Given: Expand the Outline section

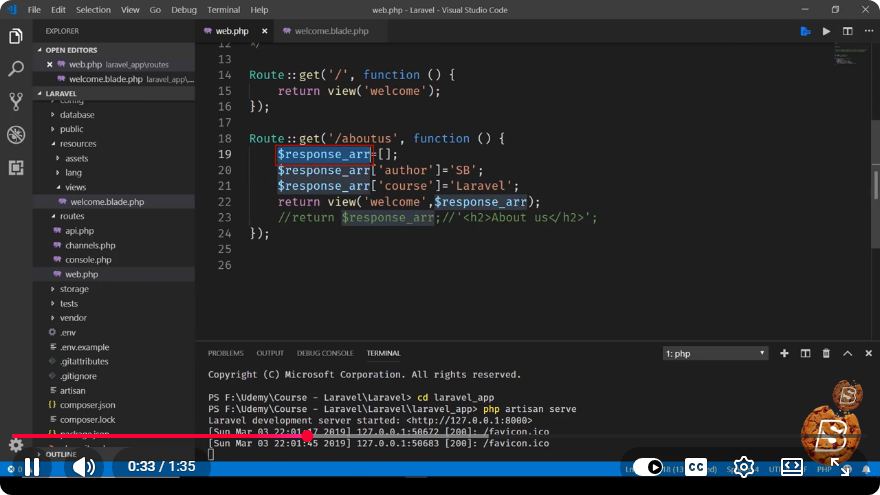Looking at the screenshot, I should point(61,454).
